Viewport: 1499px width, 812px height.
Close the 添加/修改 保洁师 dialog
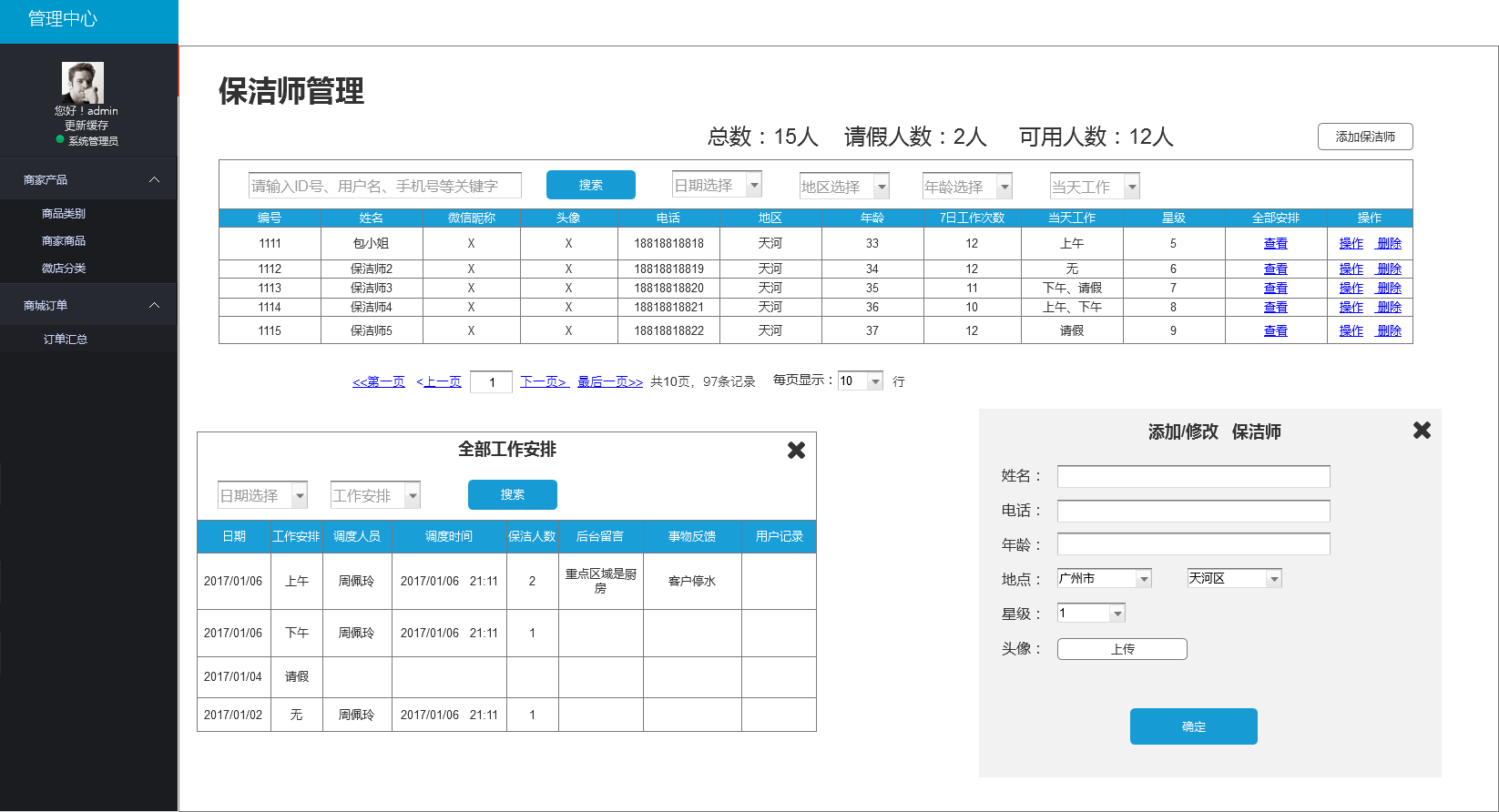click(1422, 431)
